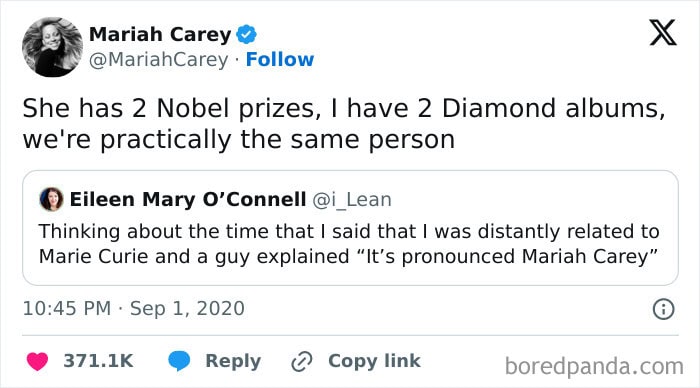The image size is (700, 388).
Task: Open the 10:45 PM · Sep 1, 2020 timestamp
Action: pyautogui.click(x=133, y=309)
